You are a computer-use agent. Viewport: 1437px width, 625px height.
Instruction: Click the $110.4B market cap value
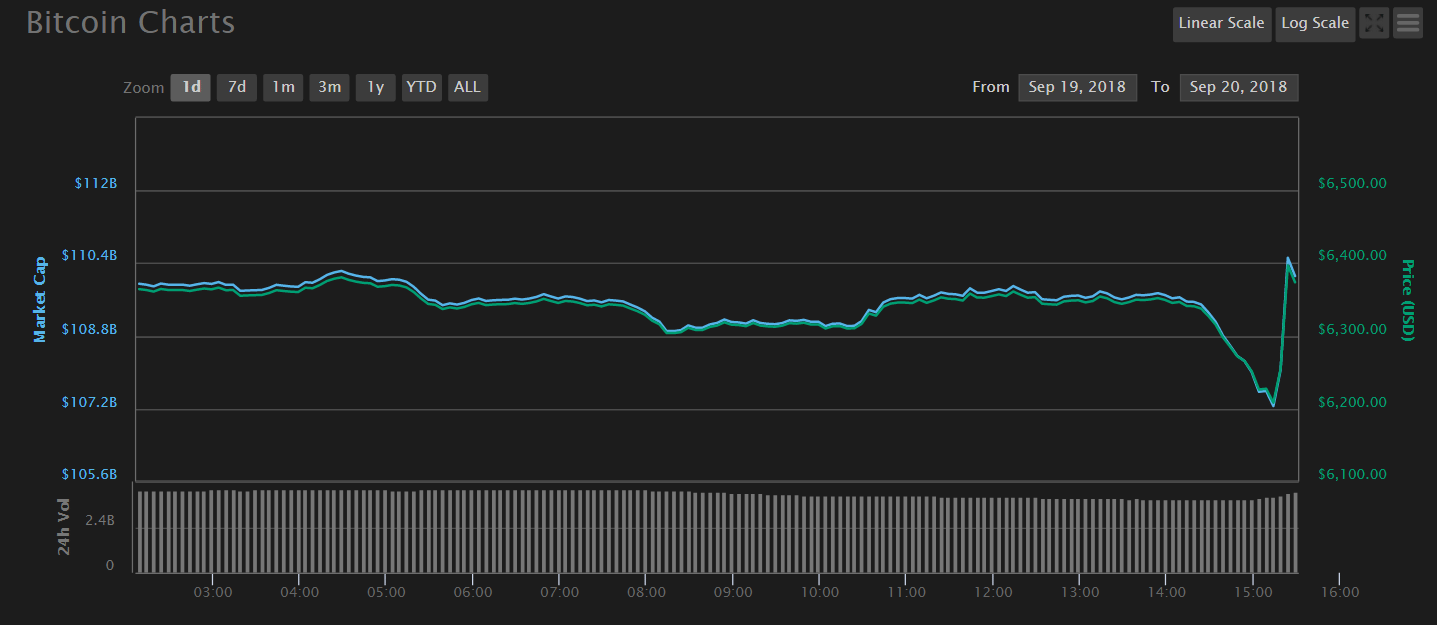(x=90, y=256)
